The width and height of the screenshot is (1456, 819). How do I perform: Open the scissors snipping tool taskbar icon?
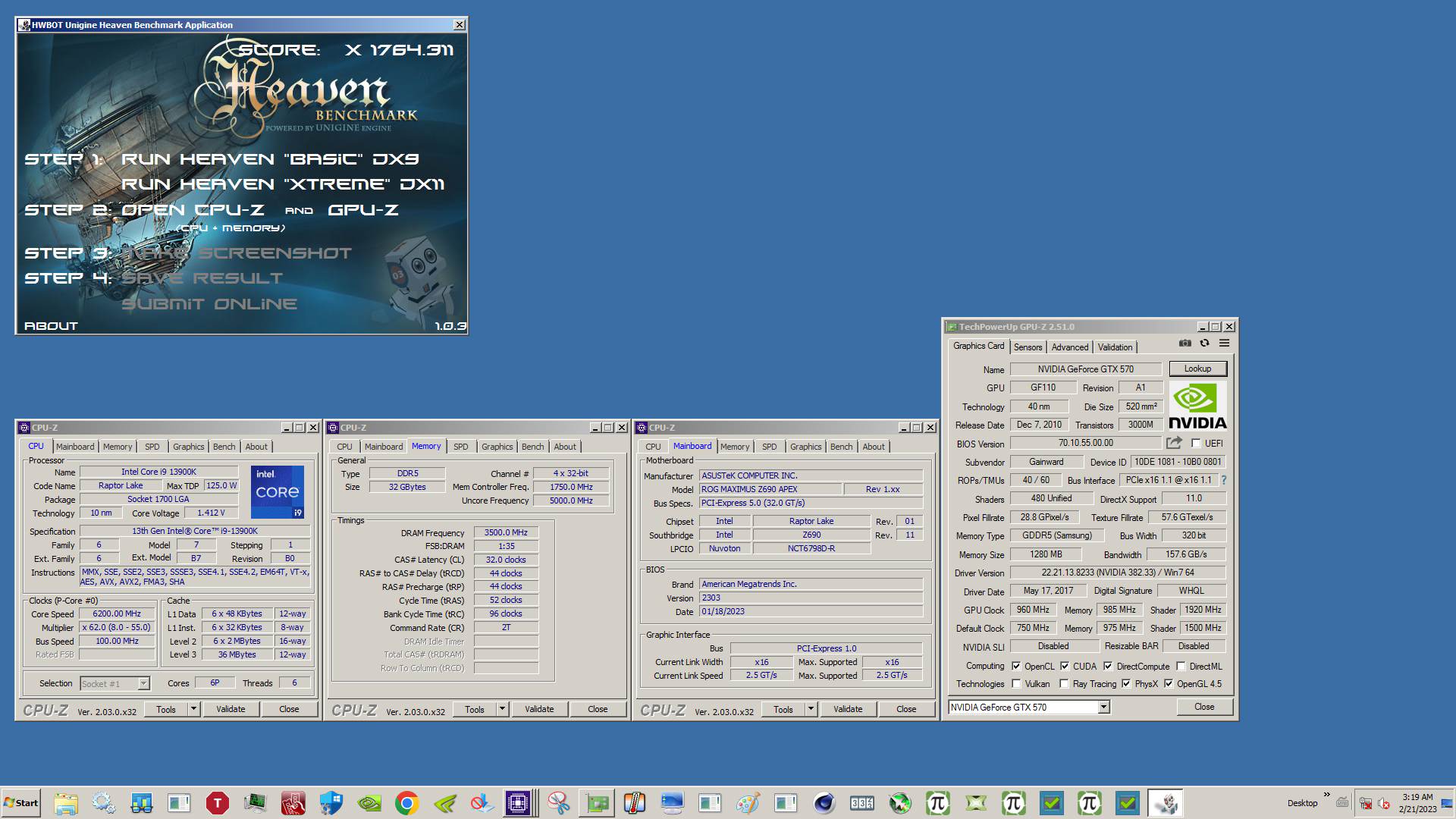tap(559, 803)
